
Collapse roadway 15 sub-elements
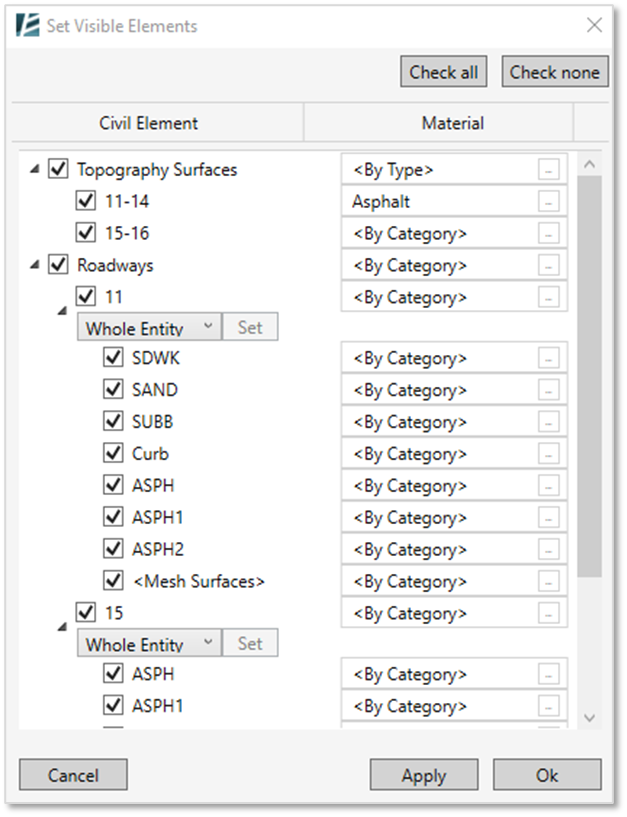[62, 627]
